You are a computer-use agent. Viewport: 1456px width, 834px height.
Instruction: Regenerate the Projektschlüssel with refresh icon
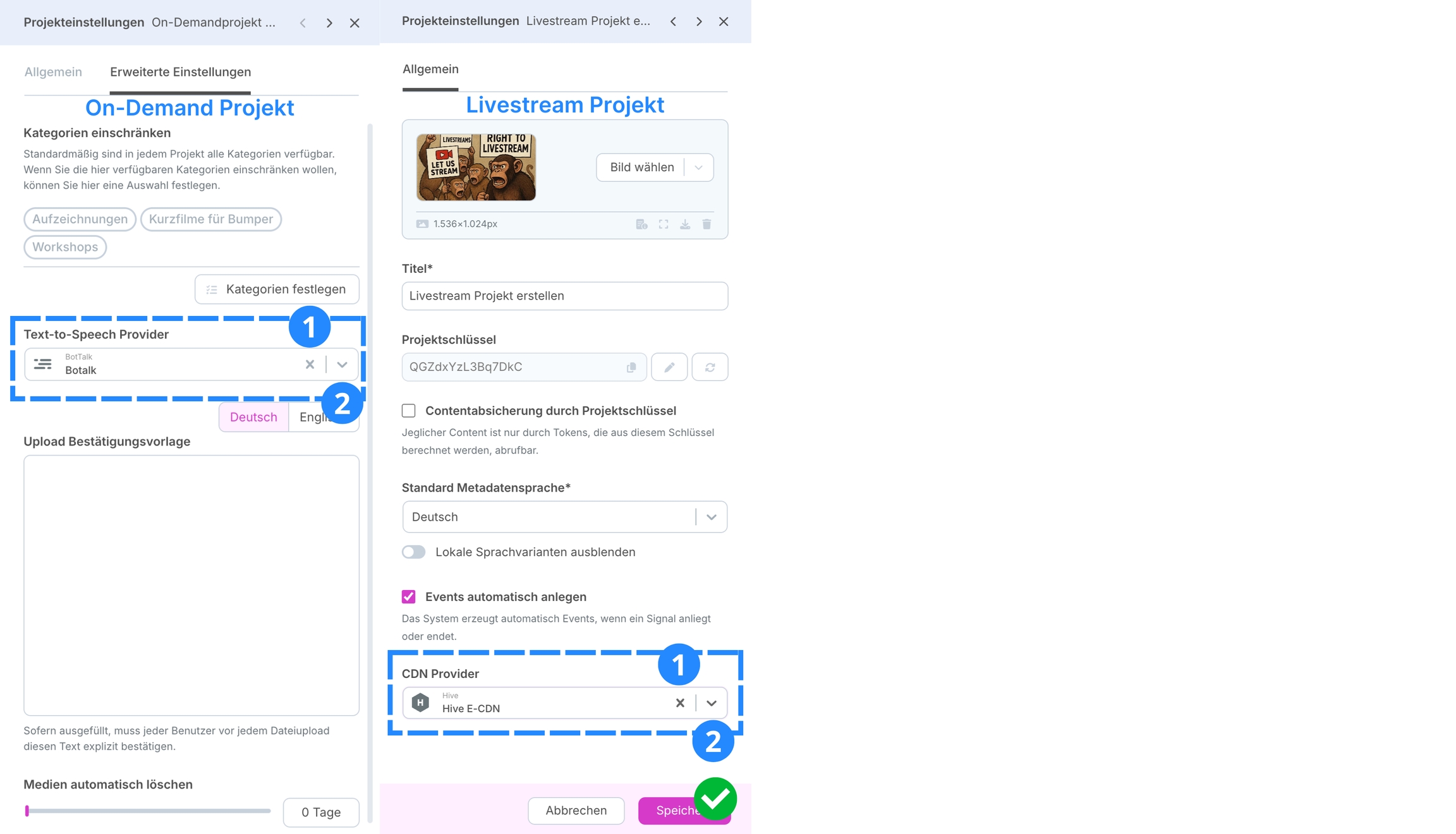click(710, 367)
